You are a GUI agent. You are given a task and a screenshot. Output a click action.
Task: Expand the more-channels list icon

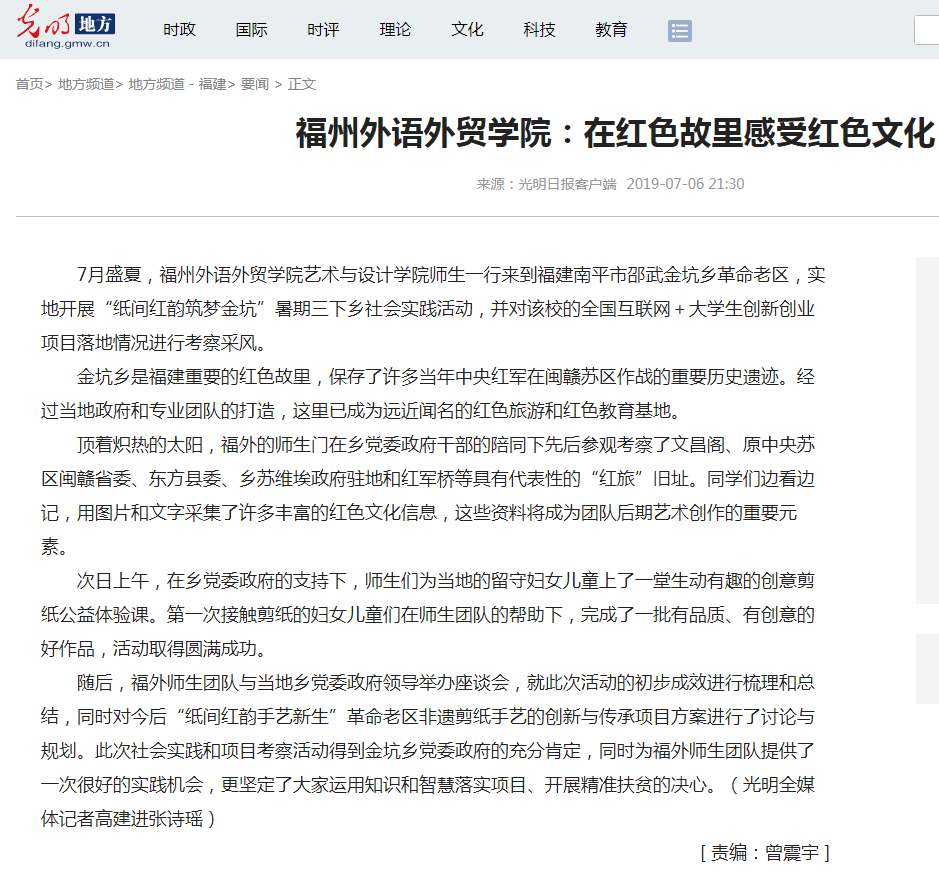click(680, 31)
